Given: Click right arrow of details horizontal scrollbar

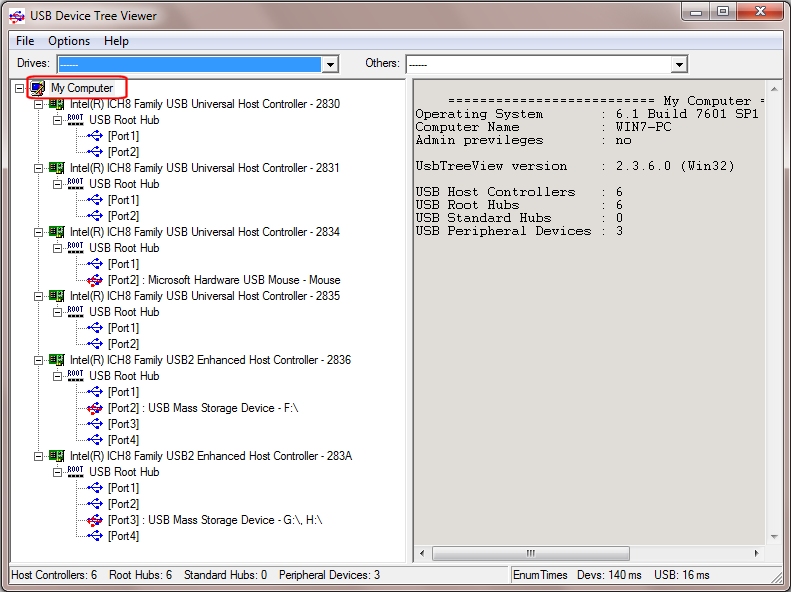Looking at the screenshot, I should [x=756, y=554].
